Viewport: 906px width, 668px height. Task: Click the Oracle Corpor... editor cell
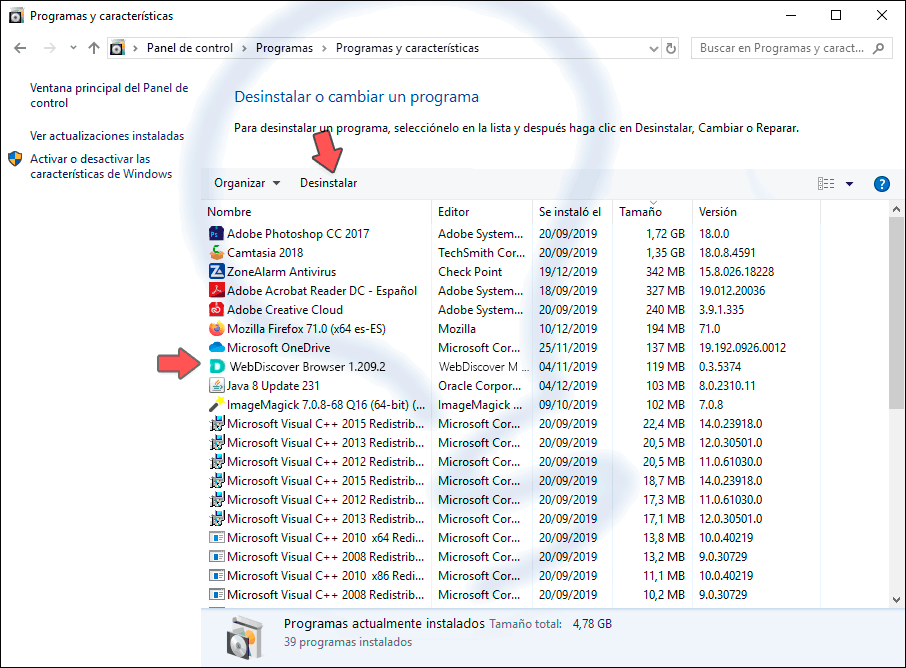click(479, 385)
